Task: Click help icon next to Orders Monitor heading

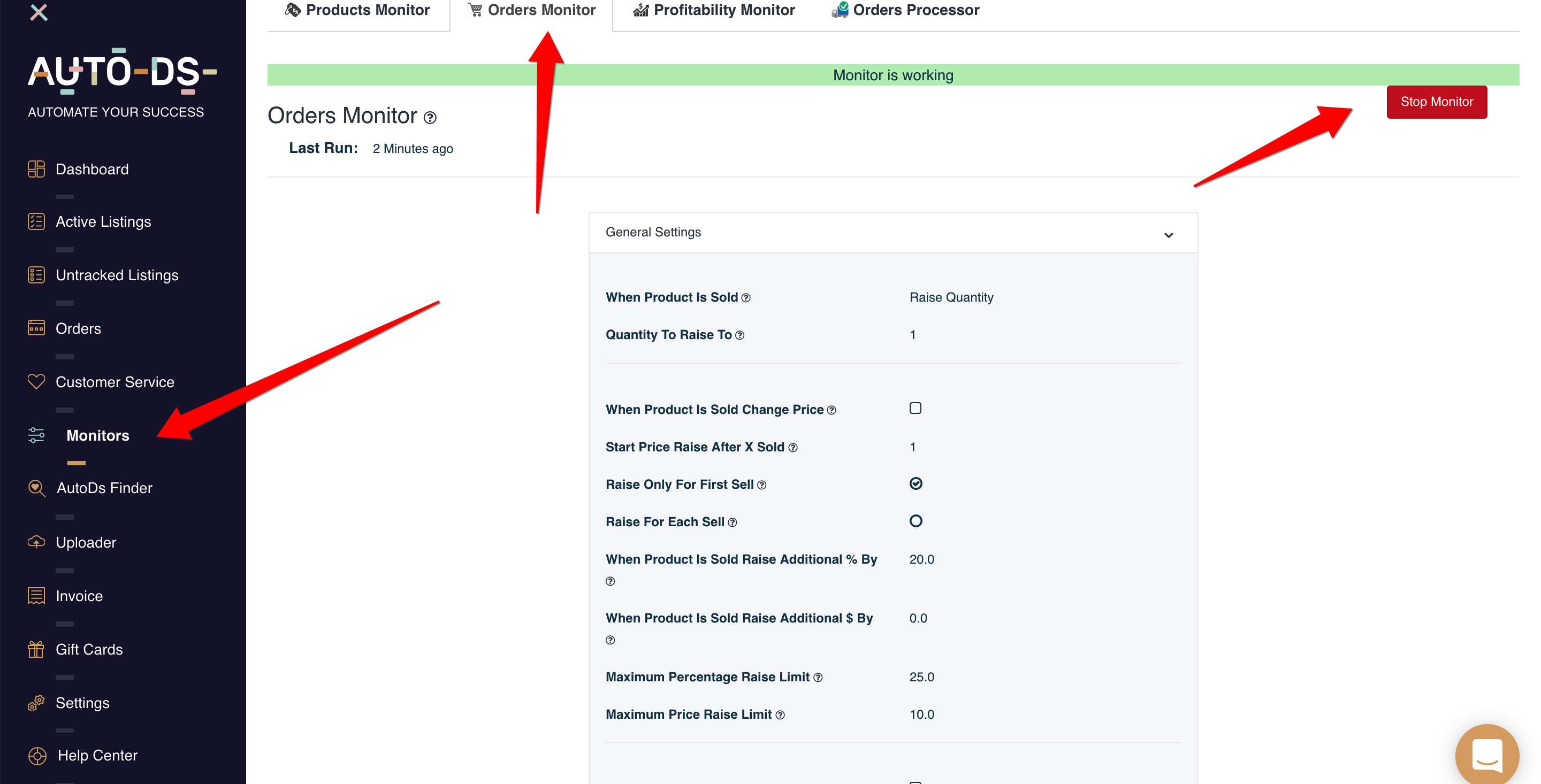Action: coord(430,118)
